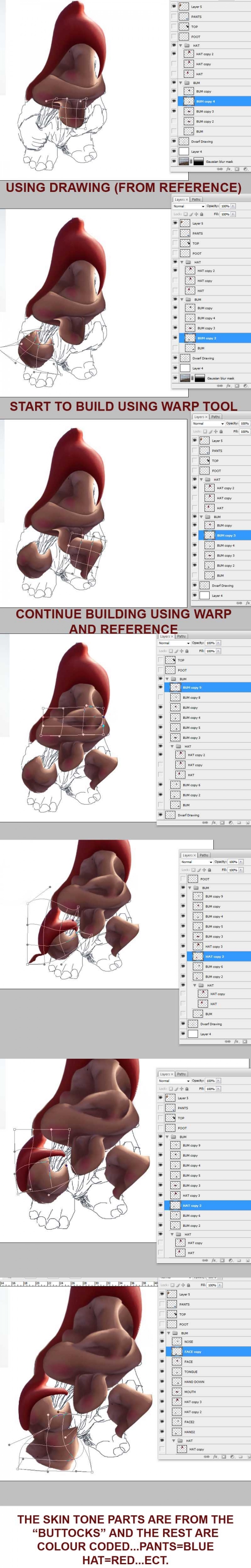The width and height of the screenshot is (251, 1568).
Task: Close the Layers tab in BUM copy 9 selected panel
Action: point(172,637)
